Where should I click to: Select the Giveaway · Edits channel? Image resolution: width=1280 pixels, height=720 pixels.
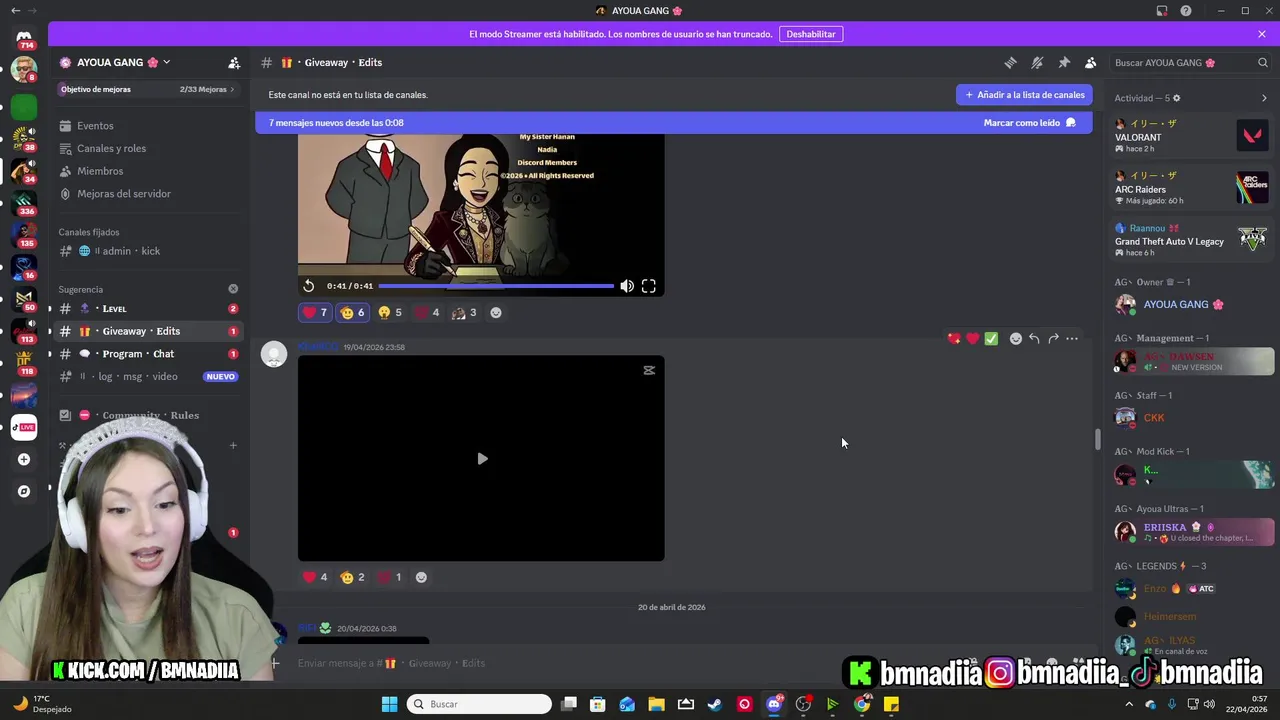point(148,331)
